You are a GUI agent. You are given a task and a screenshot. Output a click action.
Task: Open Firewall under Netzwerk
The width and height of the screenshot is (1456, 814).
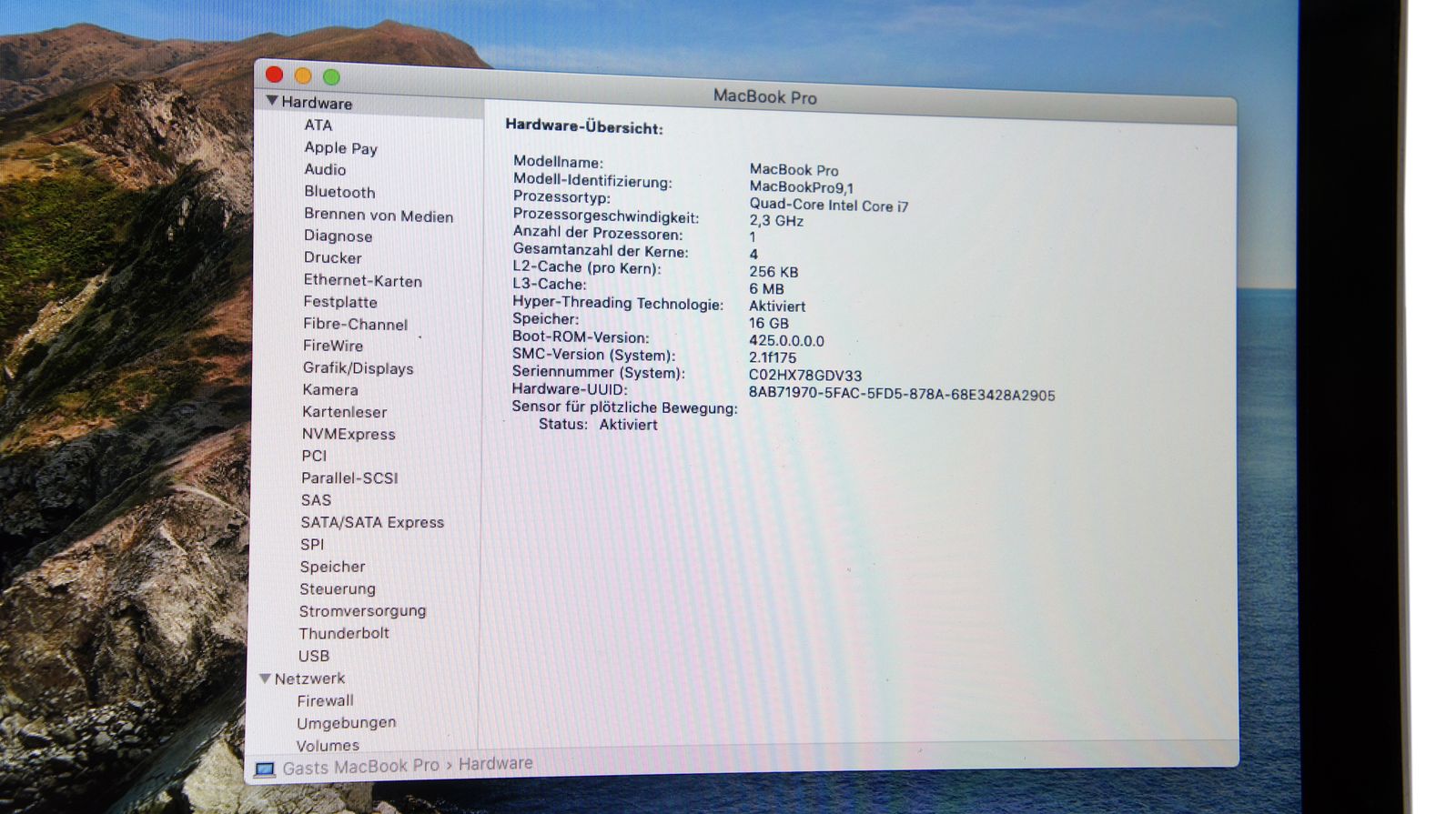[x=325, y=700]
